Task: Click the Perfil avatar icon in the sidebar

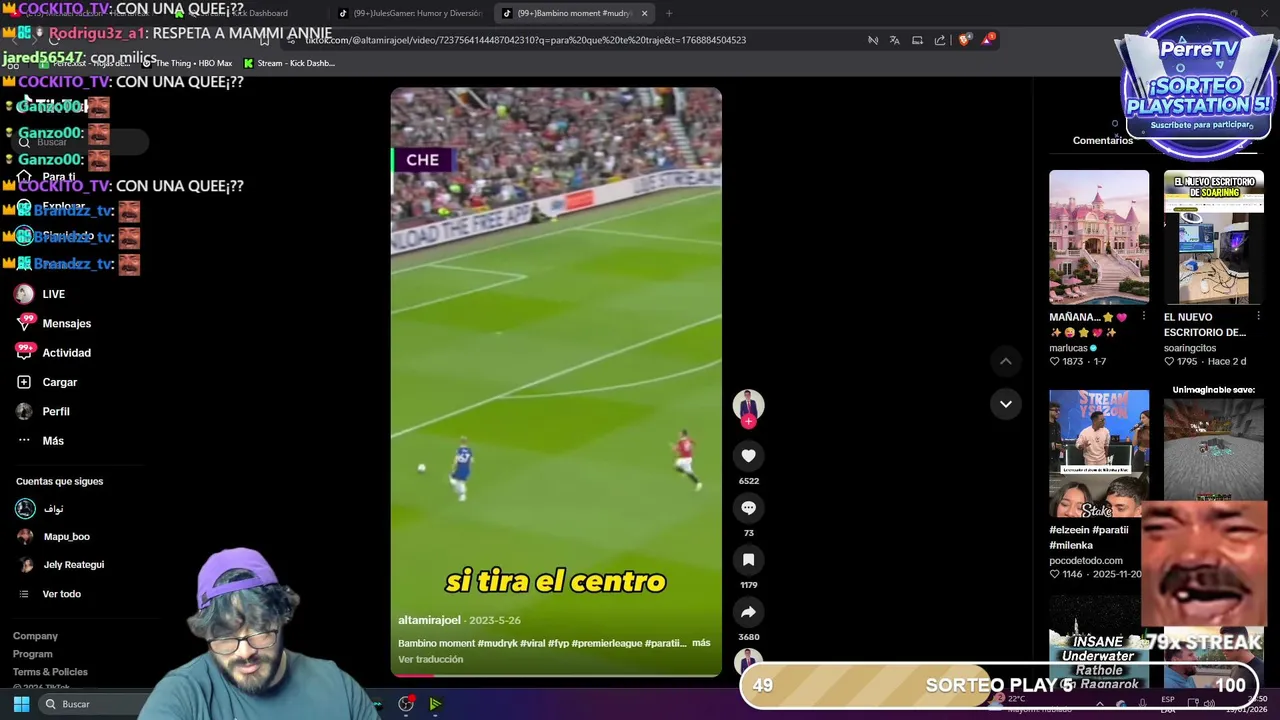Action: click(x=24, y=411)
